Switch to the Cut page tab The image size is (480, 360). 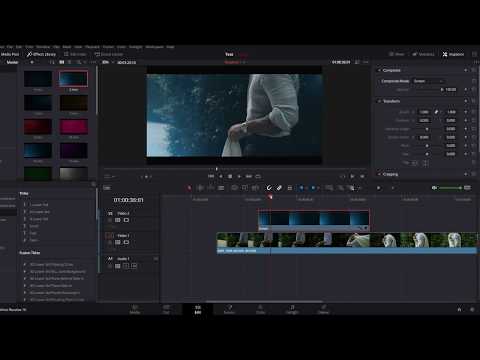166,309
